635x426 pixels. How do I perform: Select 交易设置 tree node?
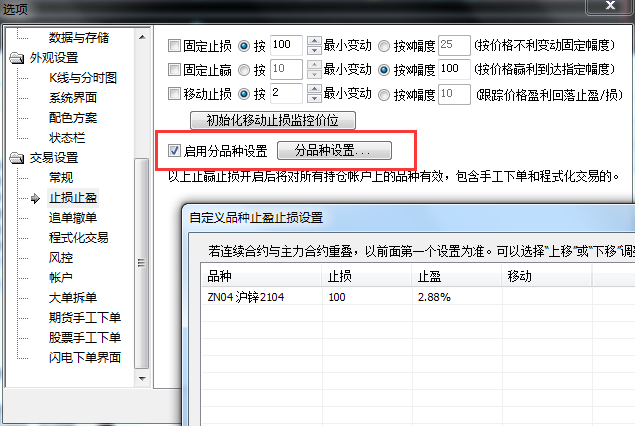(54, 158)
